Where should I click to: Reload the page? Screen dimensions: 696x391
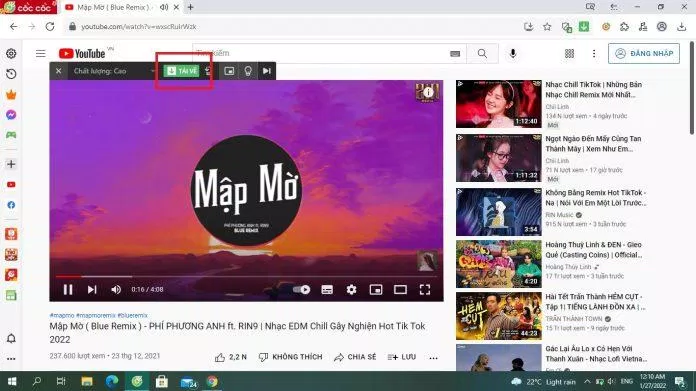point(50,27)
